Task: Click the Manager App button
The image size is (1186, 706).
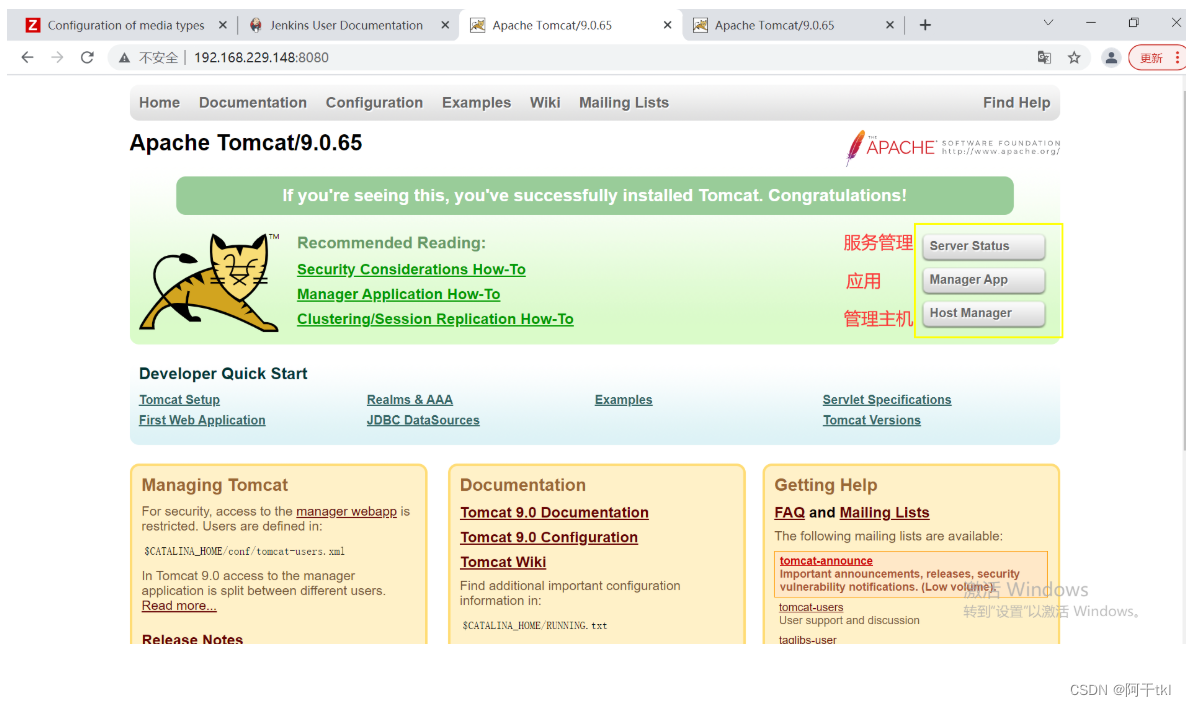Action: [x=983, y=279]
